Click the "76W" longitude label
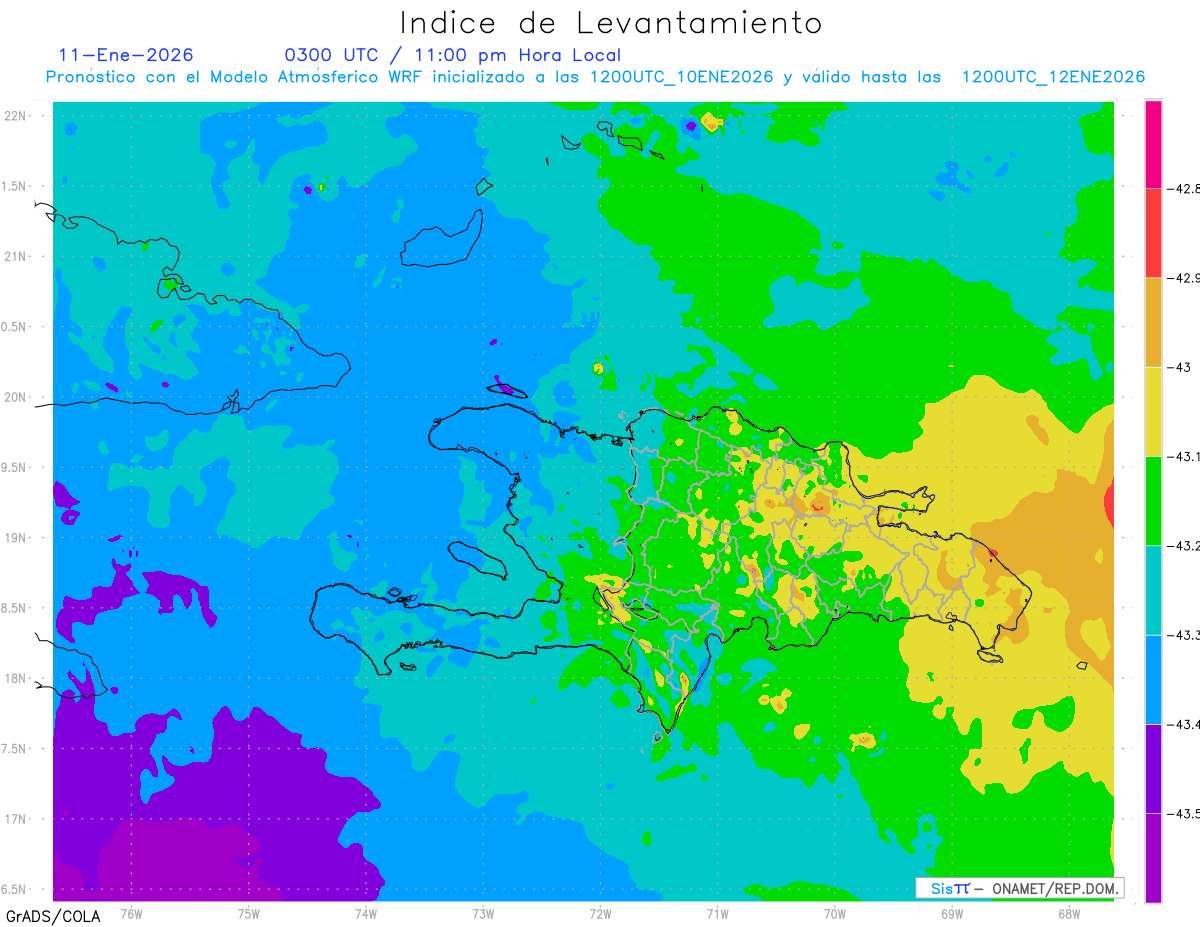The image size is (1200, 927). [x=131, y=913]
